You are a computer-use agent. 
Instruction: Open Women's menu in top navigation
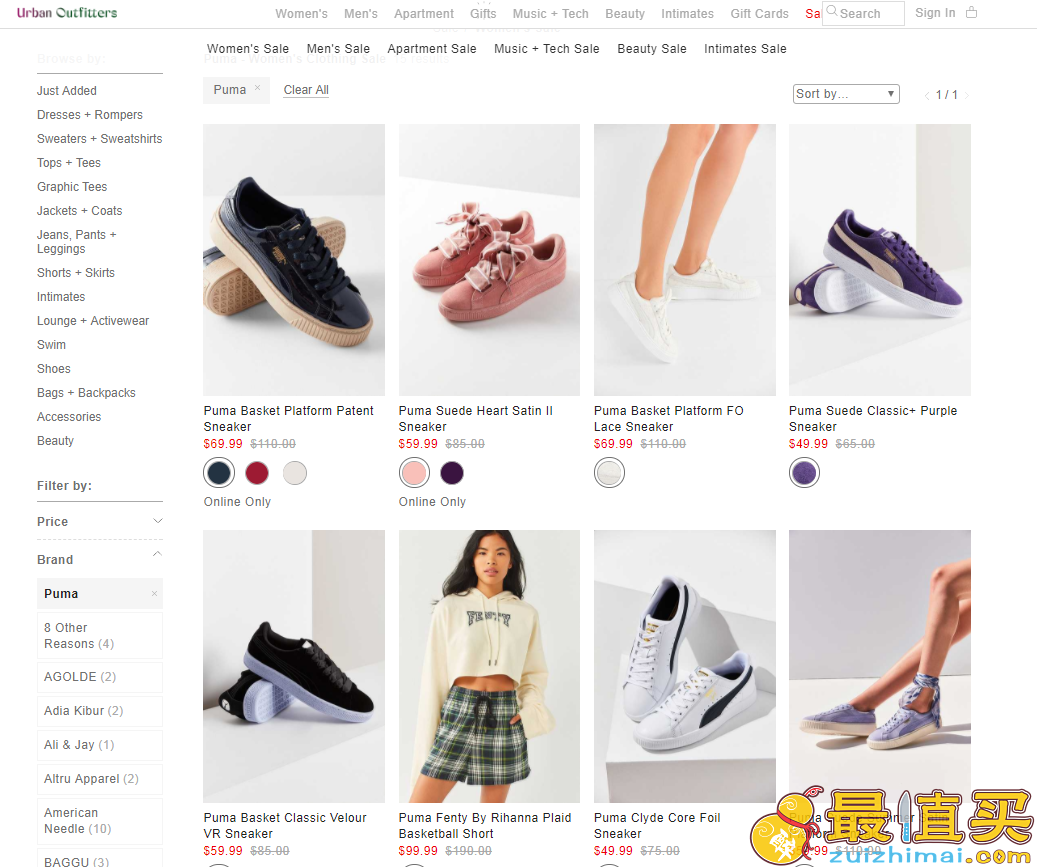[x=302, y=14]
